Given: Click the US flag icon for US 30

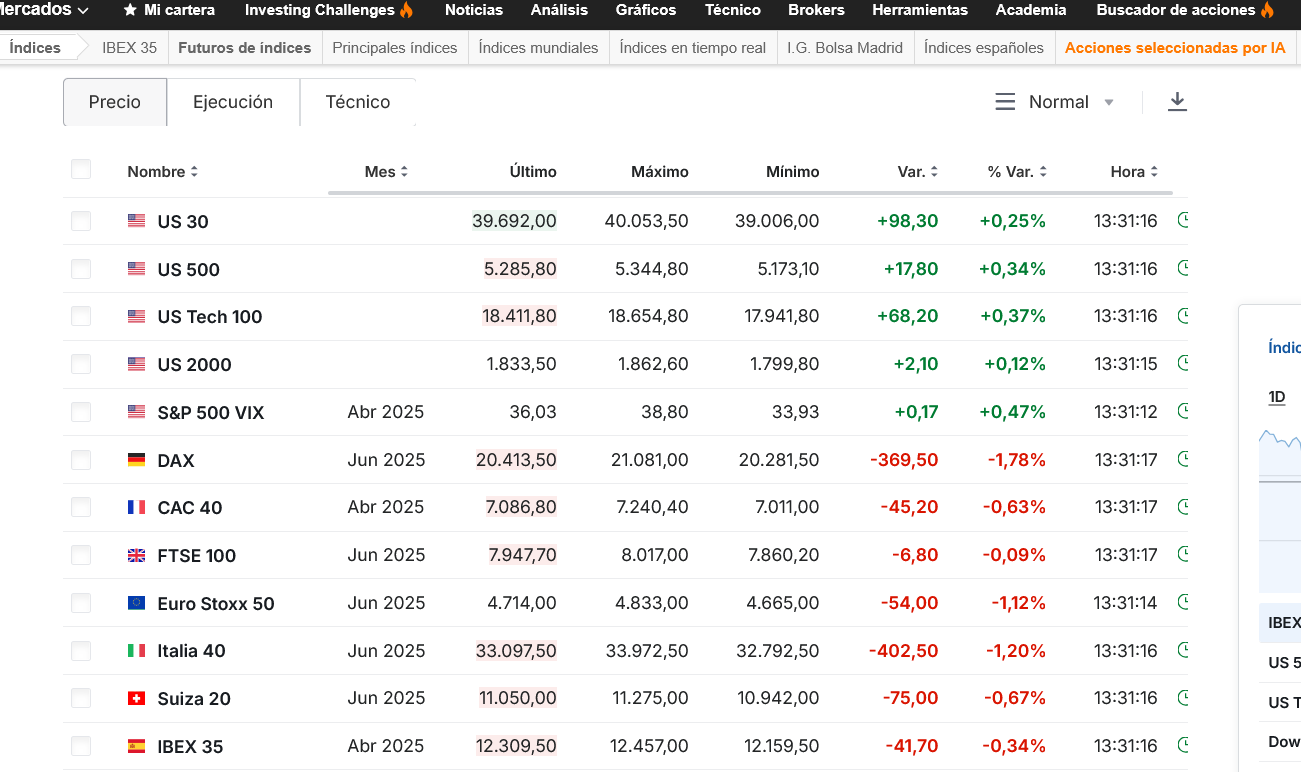Looking at the screenshot, I should point(136,221).
